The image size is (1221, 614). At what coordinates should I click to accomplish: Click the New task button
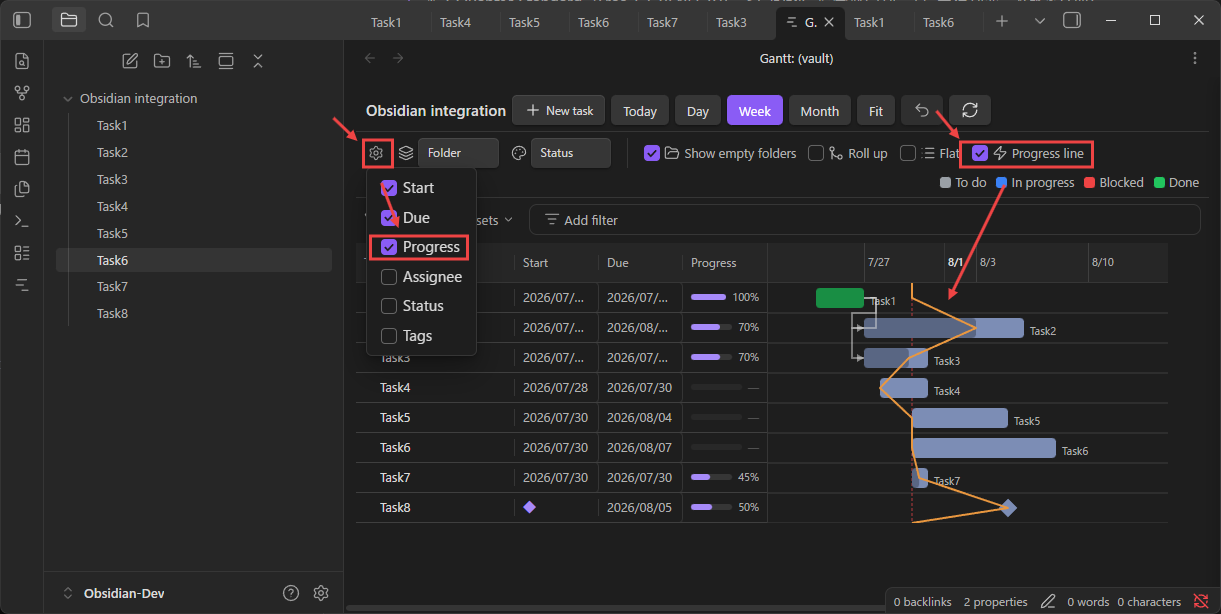(559, 110)
